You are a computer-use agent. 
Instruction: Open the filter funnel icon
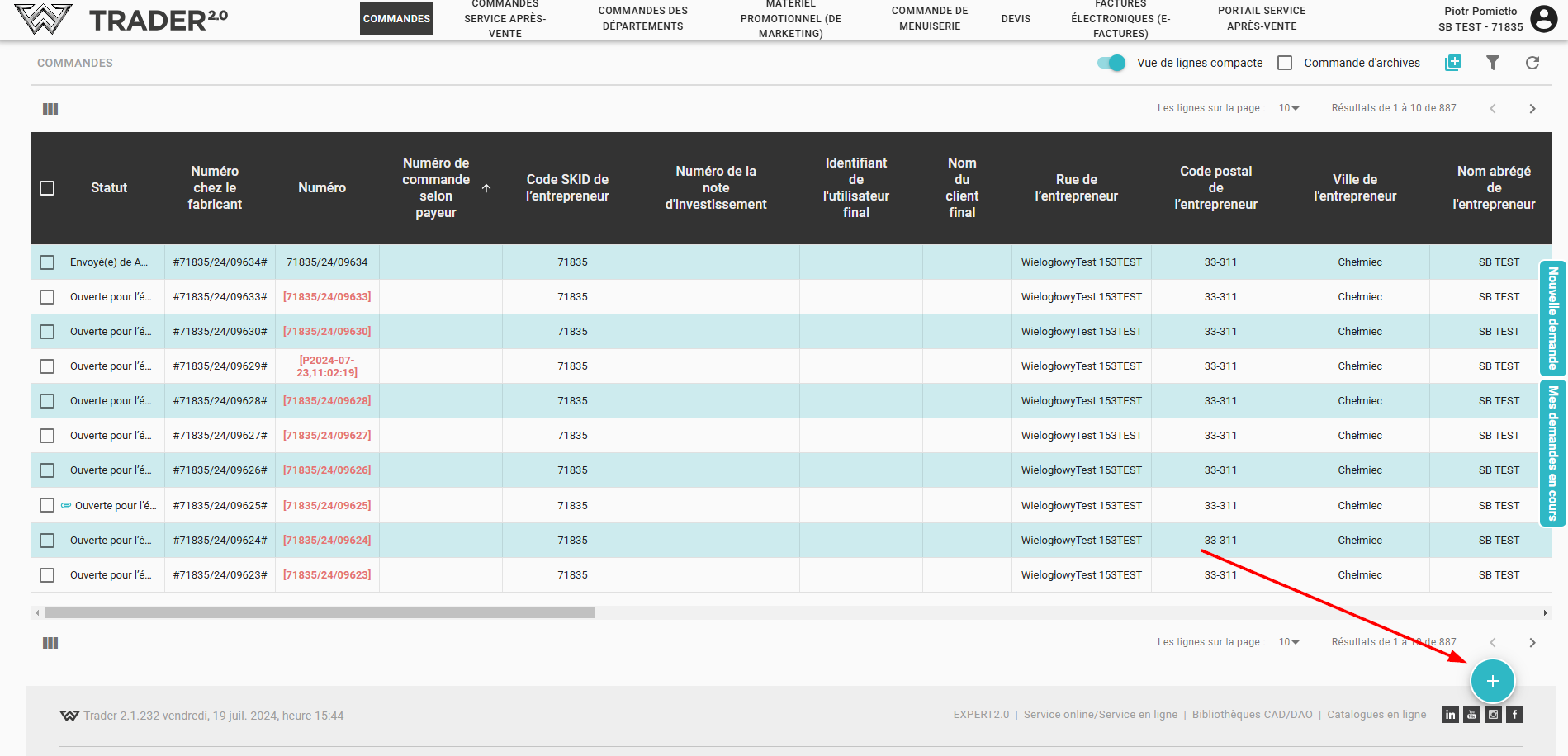pyautogui.click(x=1492, y=63)
